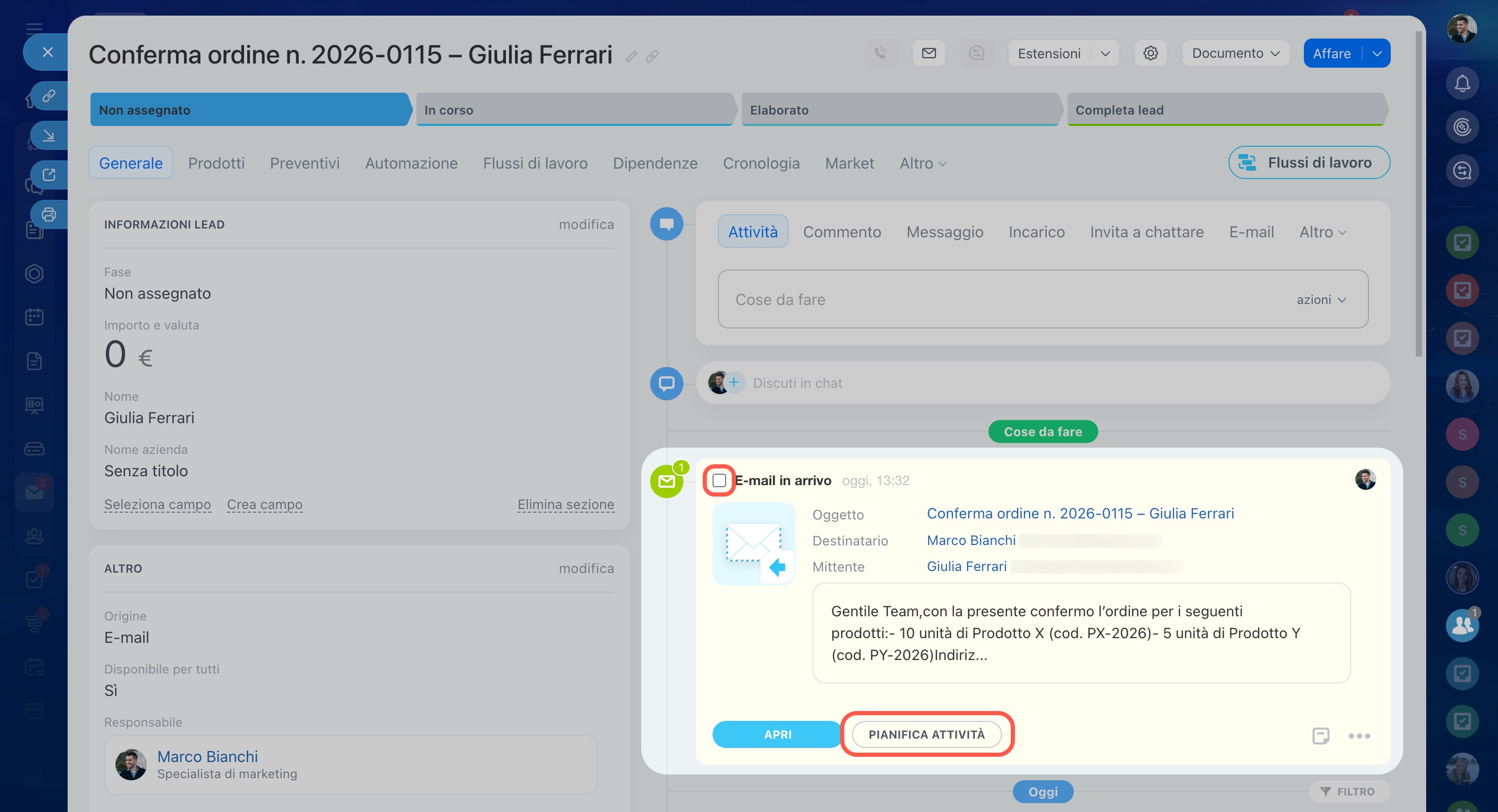Expand the Estensioni dropdown arrow

click(1105, 54)
